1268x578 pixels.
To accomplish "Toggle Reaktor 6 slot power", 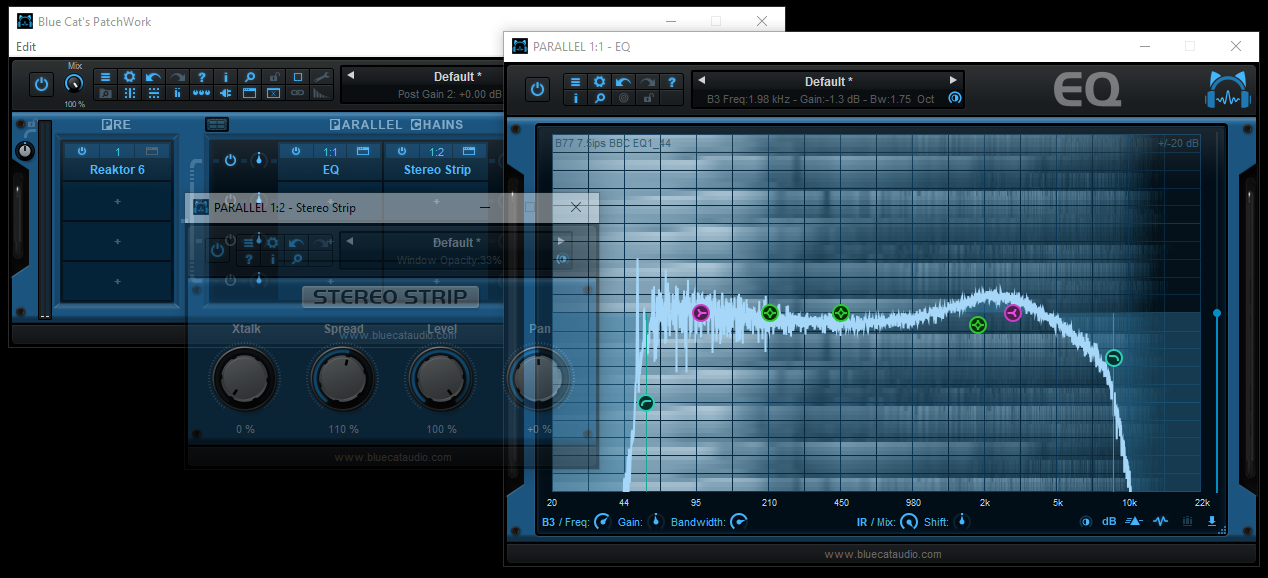I will (x=82, y=151).
